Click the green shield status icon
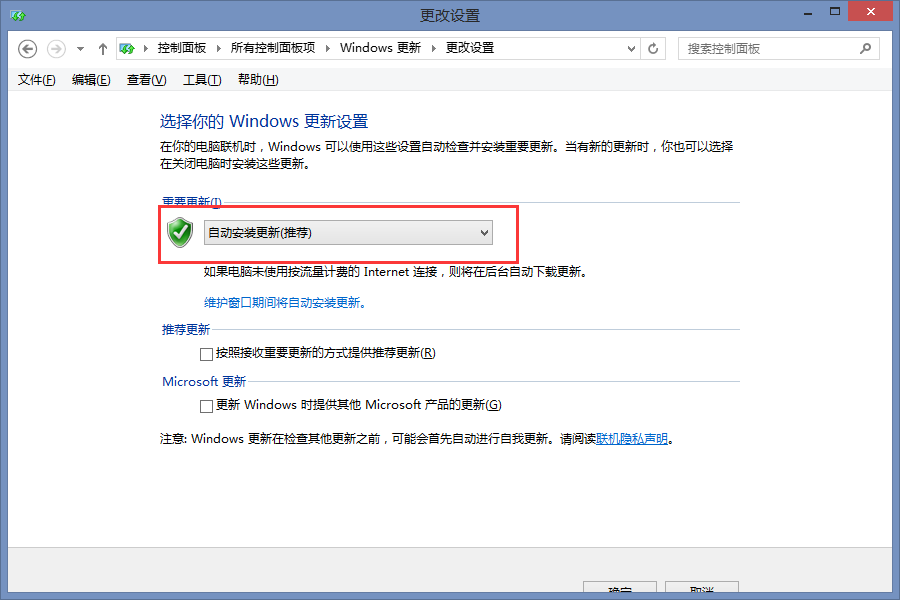The height and width of the screenshot is (600, 900). pos(180,233)
